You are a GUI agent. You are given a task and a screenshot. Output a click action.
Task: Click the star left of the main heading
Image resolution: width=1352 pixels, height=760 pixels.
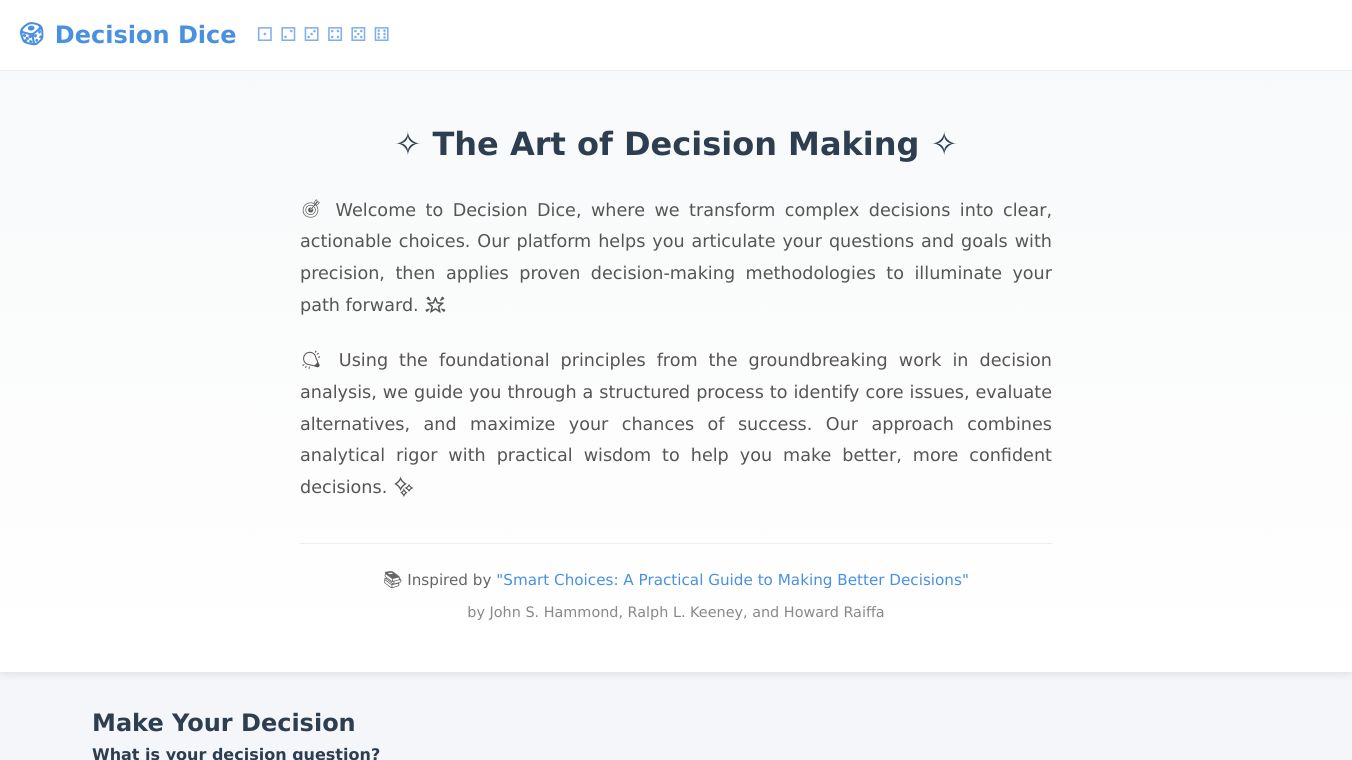click(x=407, y=144)
